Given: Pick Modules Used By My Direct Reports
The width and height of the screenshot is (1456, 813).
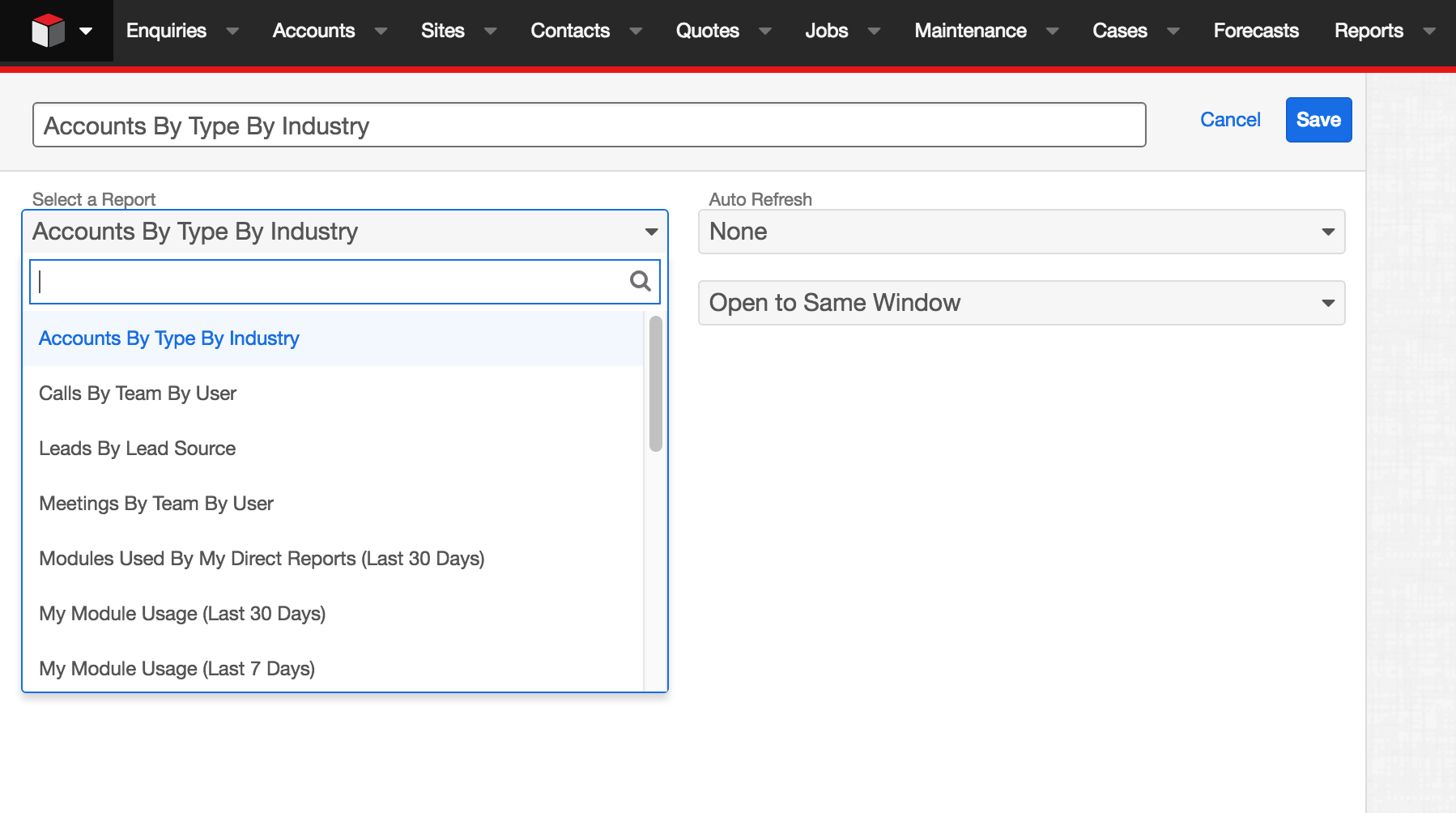Looking at the screenshot, I should (x=333, y=559).
